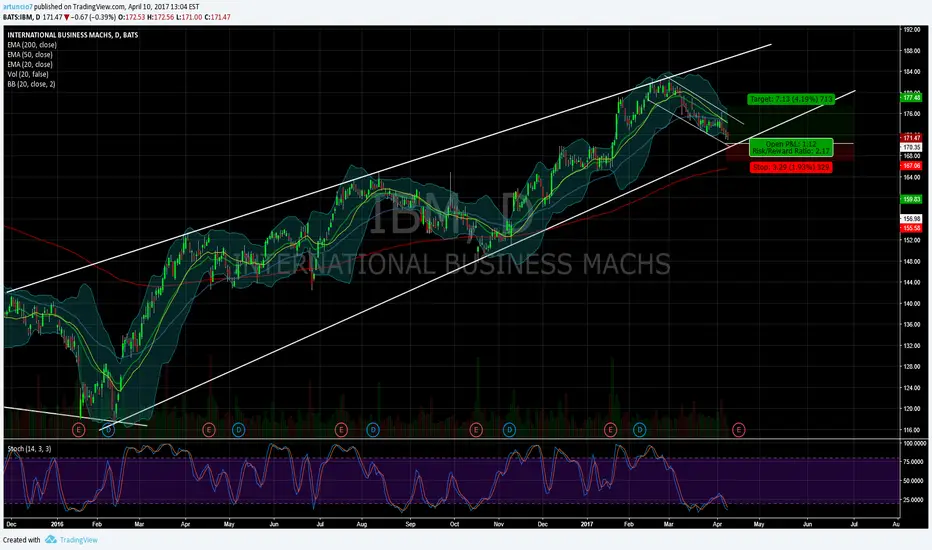Open the TradingView link in footer
Screen dimensions: 932x550
point(78,540)
